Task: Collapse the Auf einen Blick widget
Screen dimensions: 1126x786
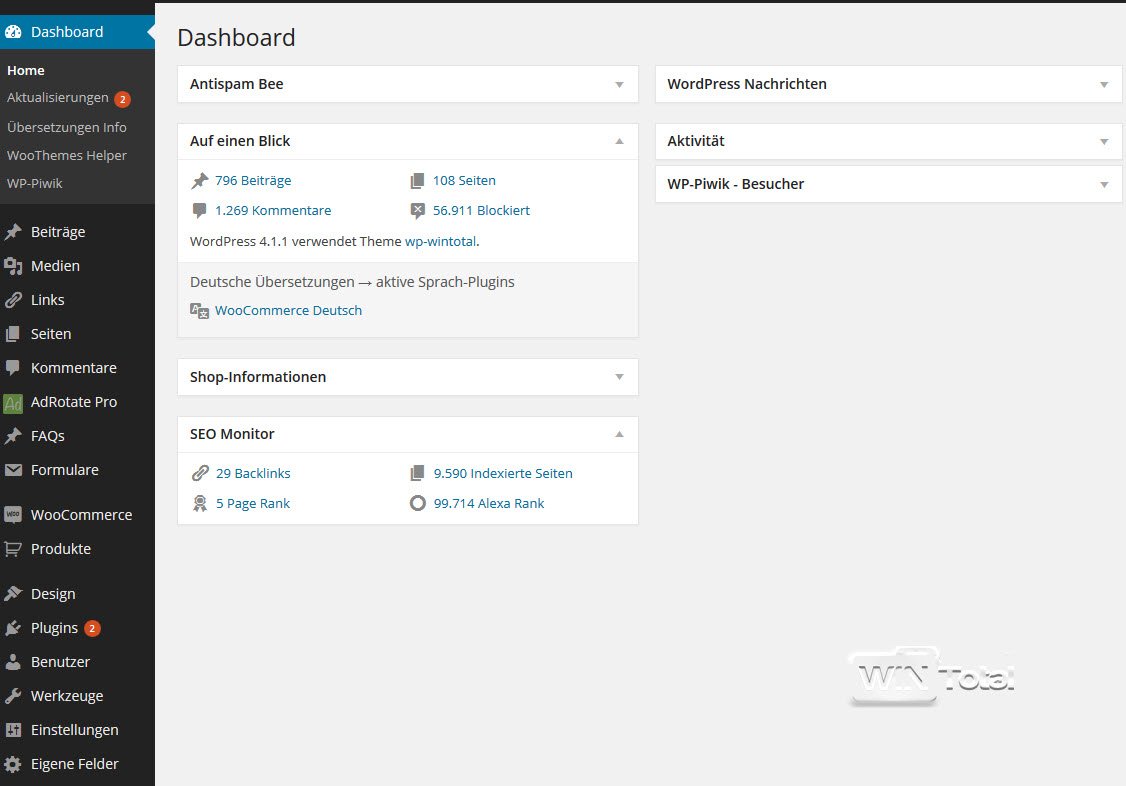Action: coord(619,141)
